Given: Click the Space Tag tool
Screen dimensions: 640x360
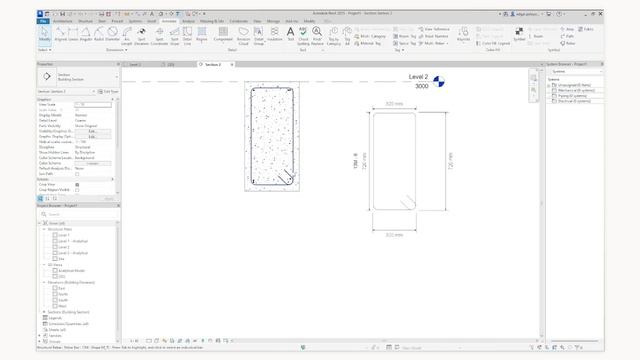Looking at the screenshot, I should [404, 43].
